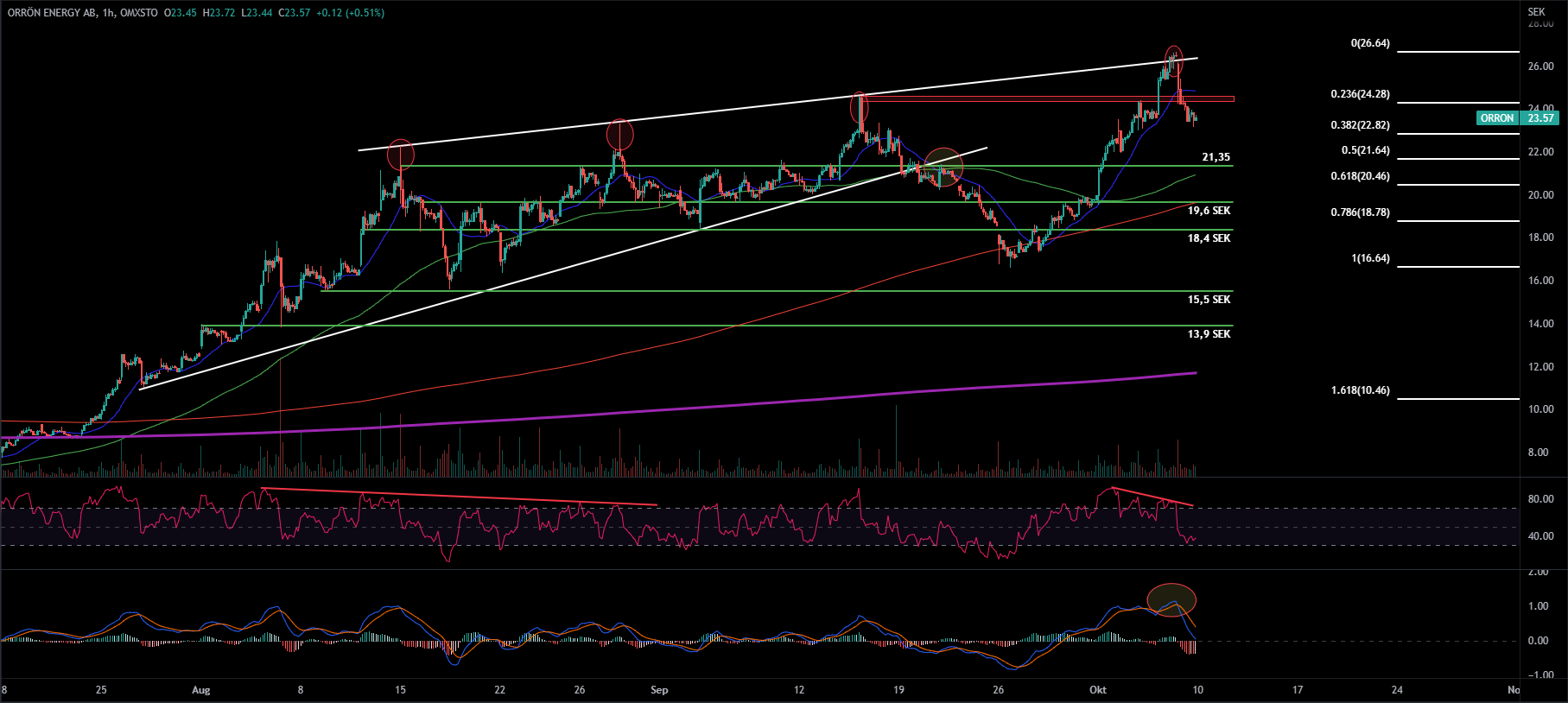Select the 1.618(10.46) Fibonacci extension label

coord(1360,390)
